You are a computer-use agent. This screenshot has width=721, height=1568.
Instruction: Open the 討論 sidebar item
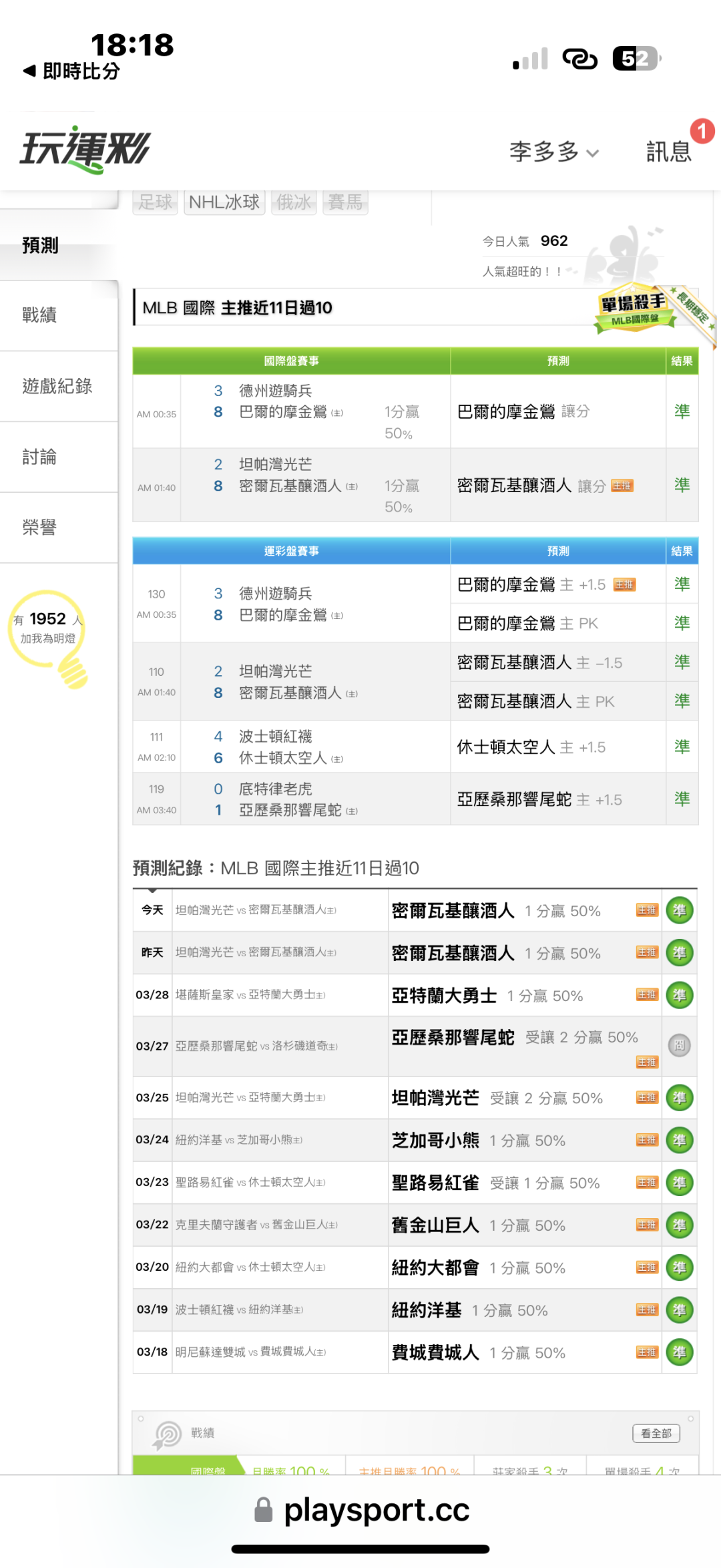tap(59, 457)
